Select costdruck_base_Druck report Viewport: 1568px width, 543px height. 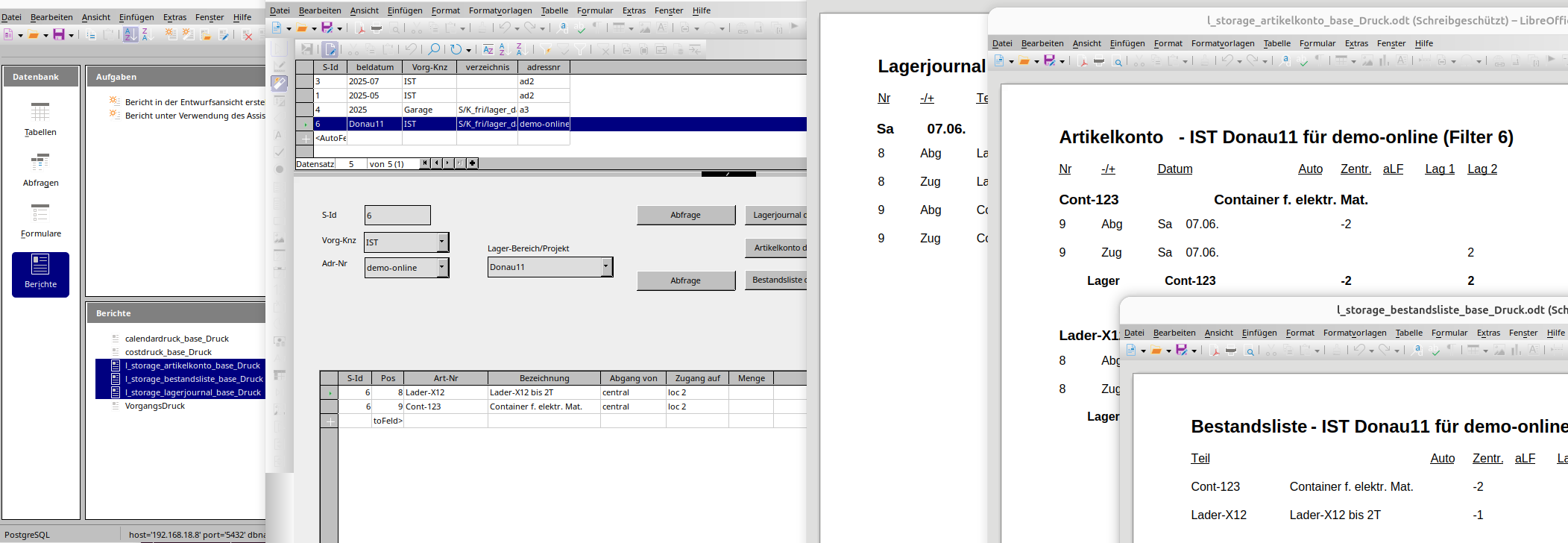pyautogui.click(x=169, y=352)
